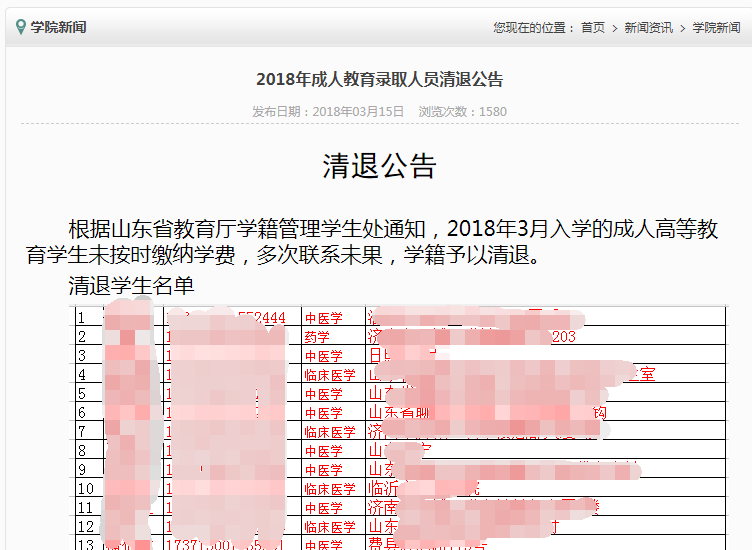Click the large 清退公告 heading
This screenshot has height=550, width=752.
tap(379, 166)
